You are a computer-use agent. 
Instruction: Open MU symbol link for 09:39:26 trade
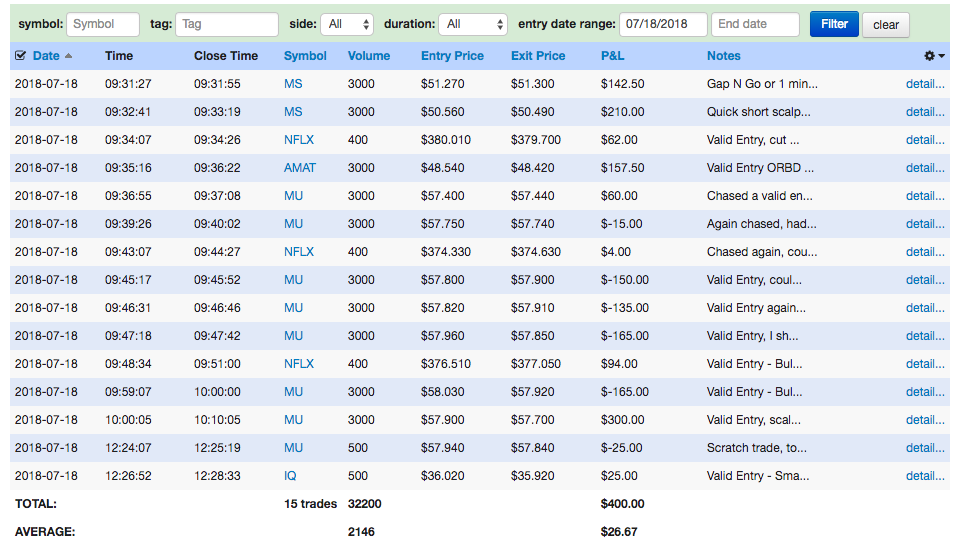click(x=294, y=224)
